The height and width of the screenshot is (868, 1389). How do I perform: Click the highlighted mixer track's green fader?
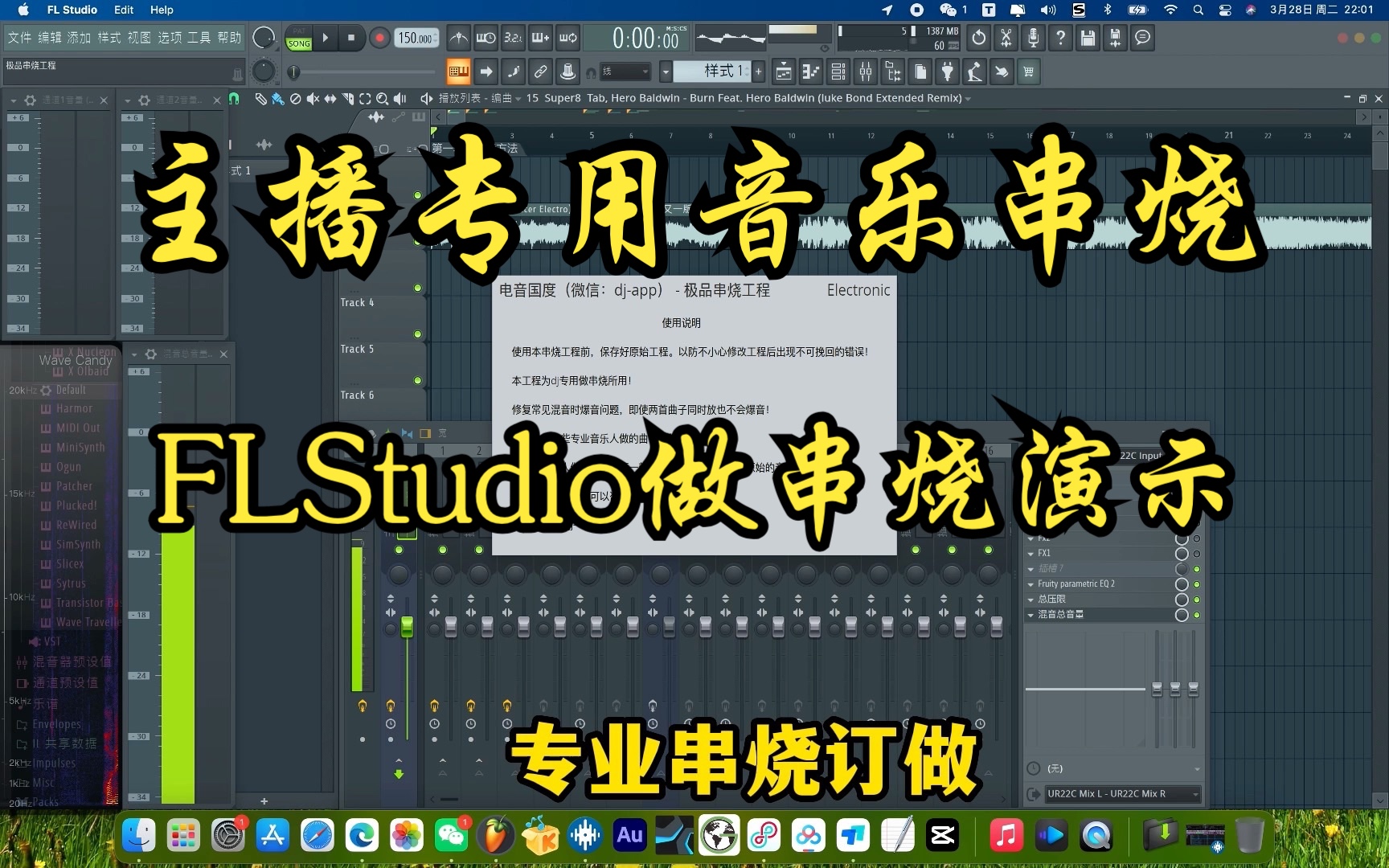coord(407,626)
